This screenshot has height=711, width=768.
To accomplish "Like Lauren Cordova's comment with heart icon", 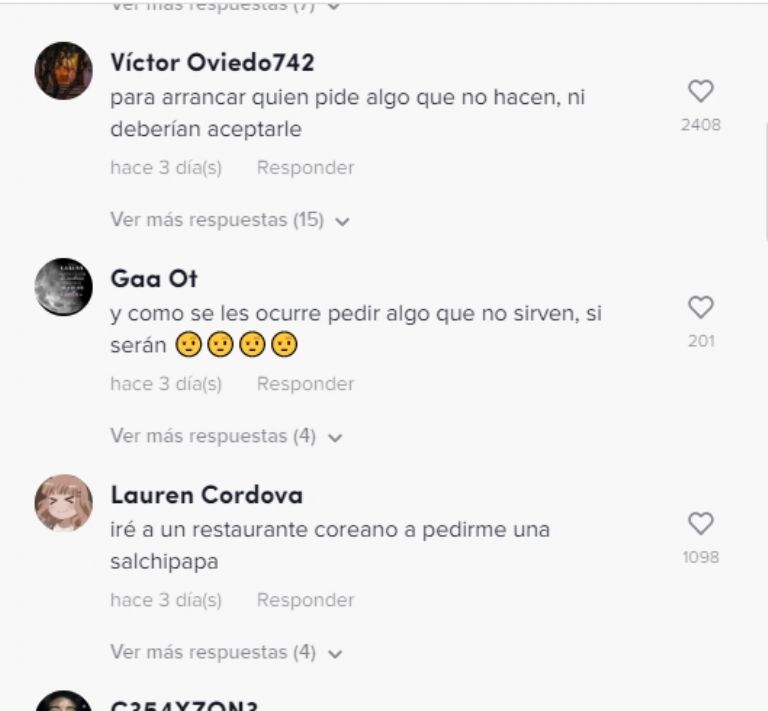I will [x=700, y=523].
